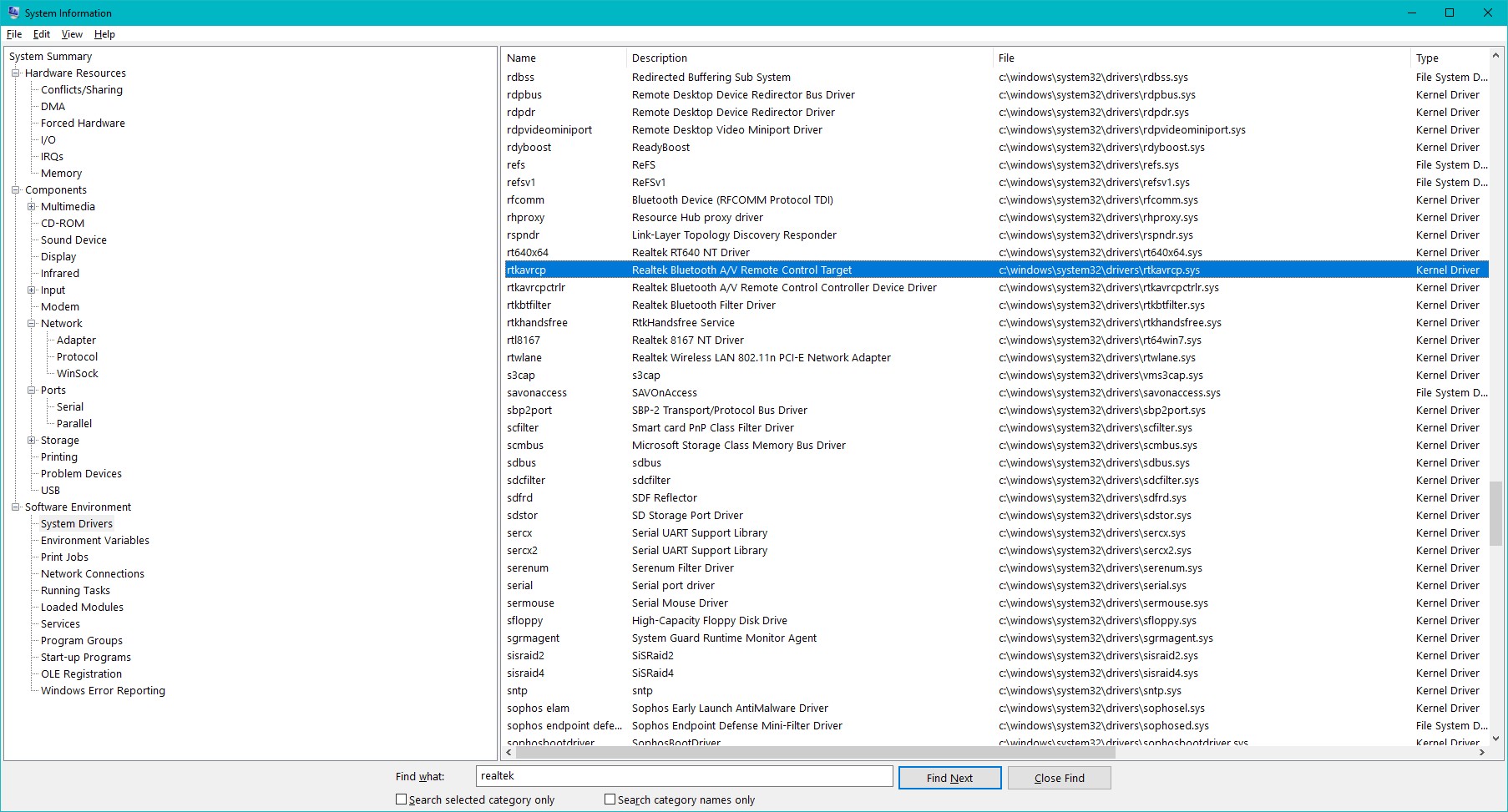The image size is (1508, 812).
Task: Select the savonaccess driver row
Action: click(996, 393)
